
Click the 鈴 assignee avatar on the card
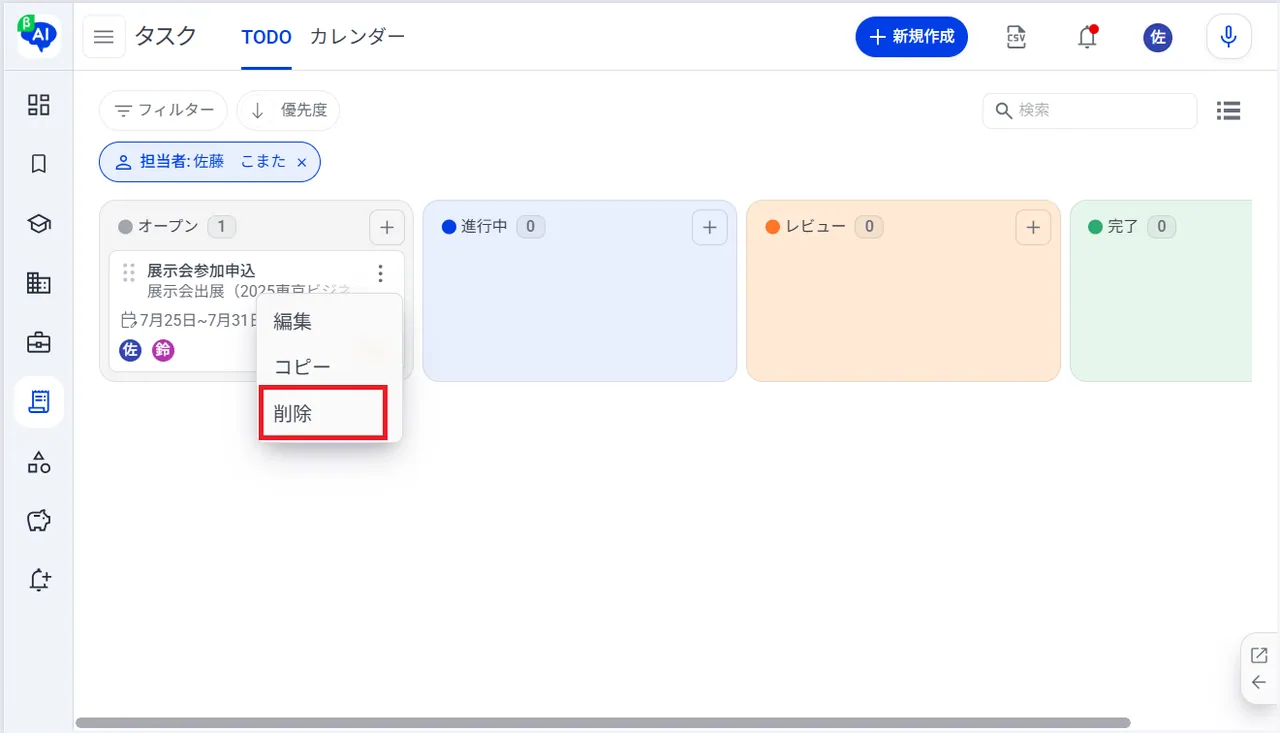pos(163,351)
